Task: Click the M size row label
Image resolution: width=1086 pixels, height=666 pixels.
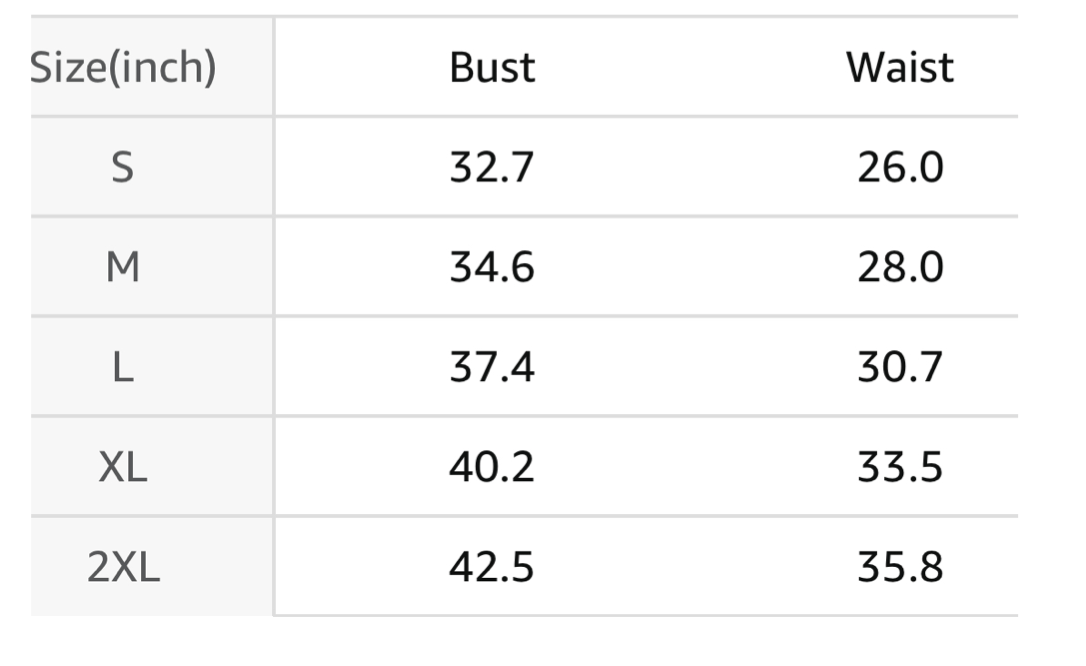Action: pyautogui.click(x=123, y=267)
